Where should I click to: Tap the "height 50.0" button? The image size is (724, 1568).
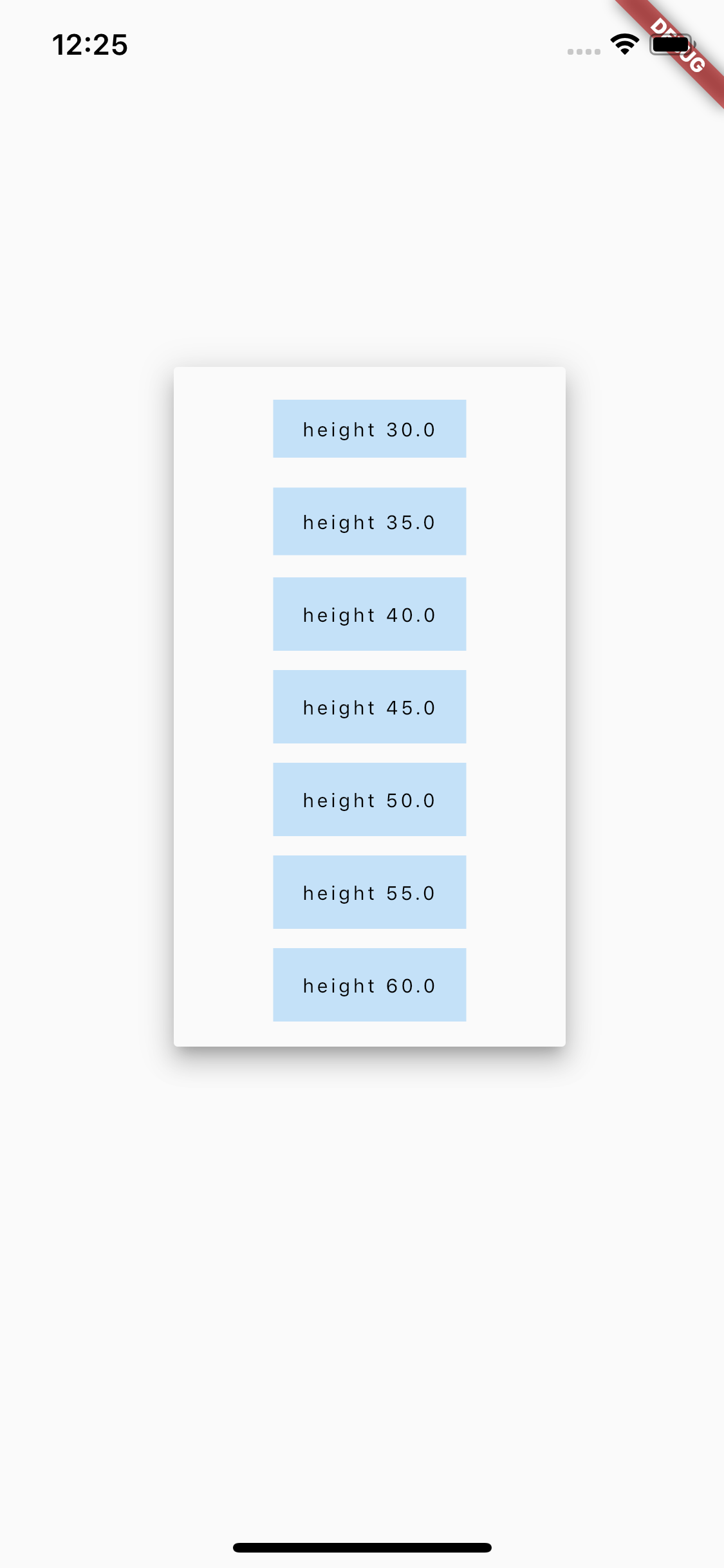[369, 799]
